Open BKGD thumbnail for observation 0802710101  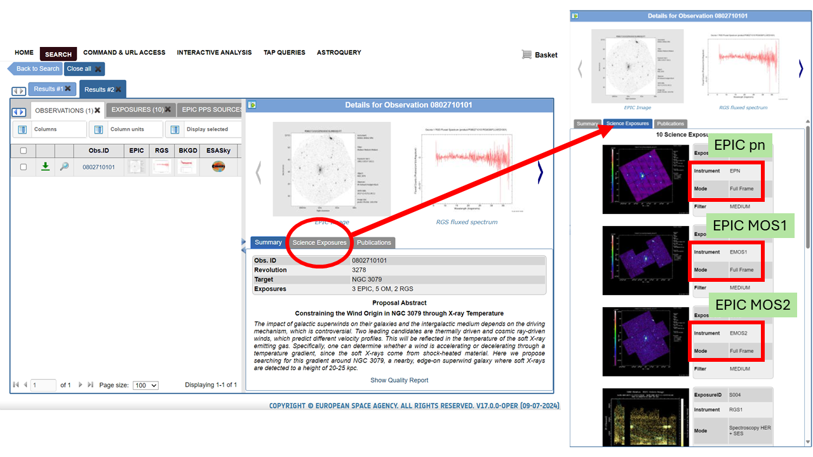click(187, 167)
